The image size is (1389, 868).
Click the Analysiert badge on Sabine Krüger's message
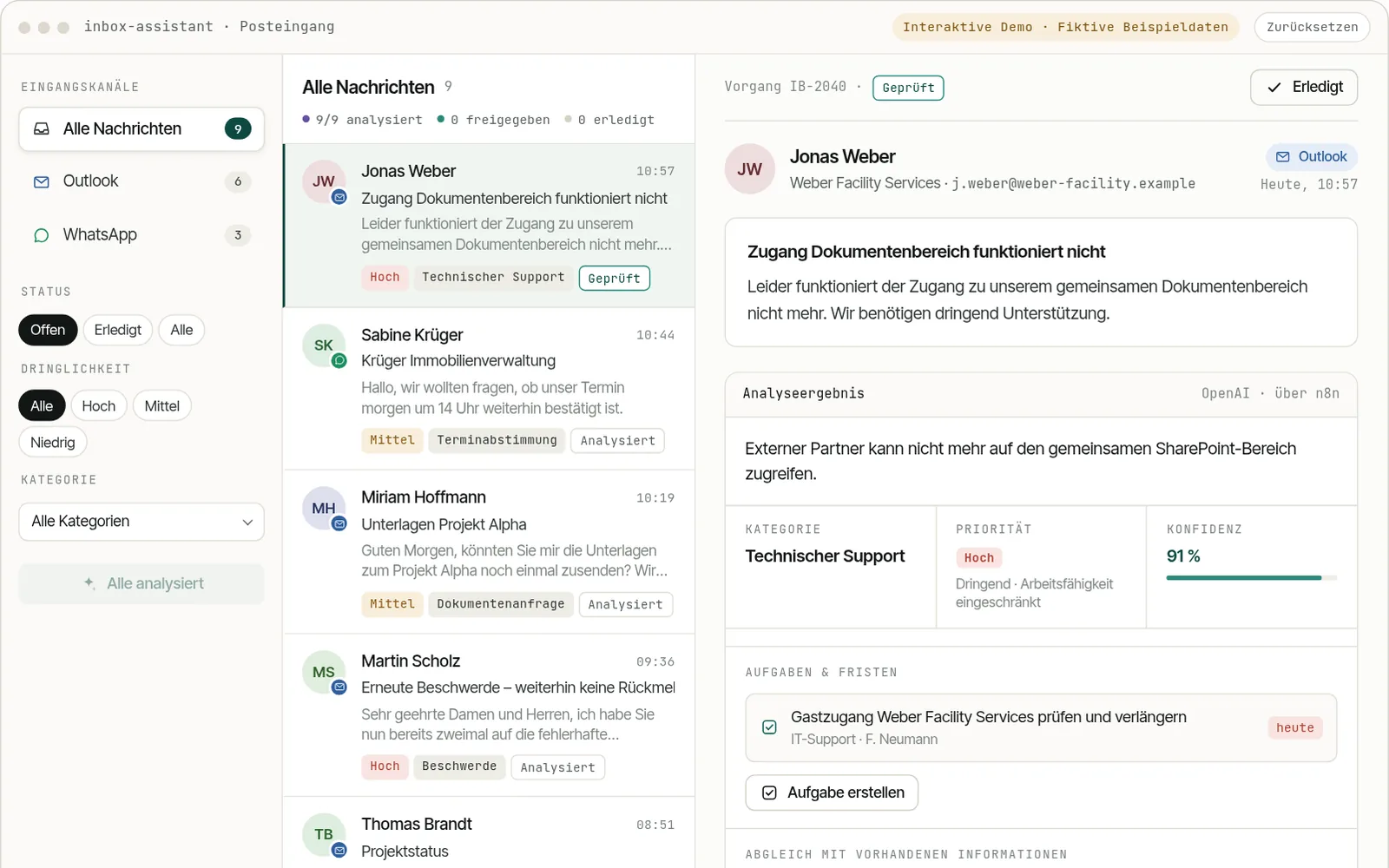coord(617,441)
